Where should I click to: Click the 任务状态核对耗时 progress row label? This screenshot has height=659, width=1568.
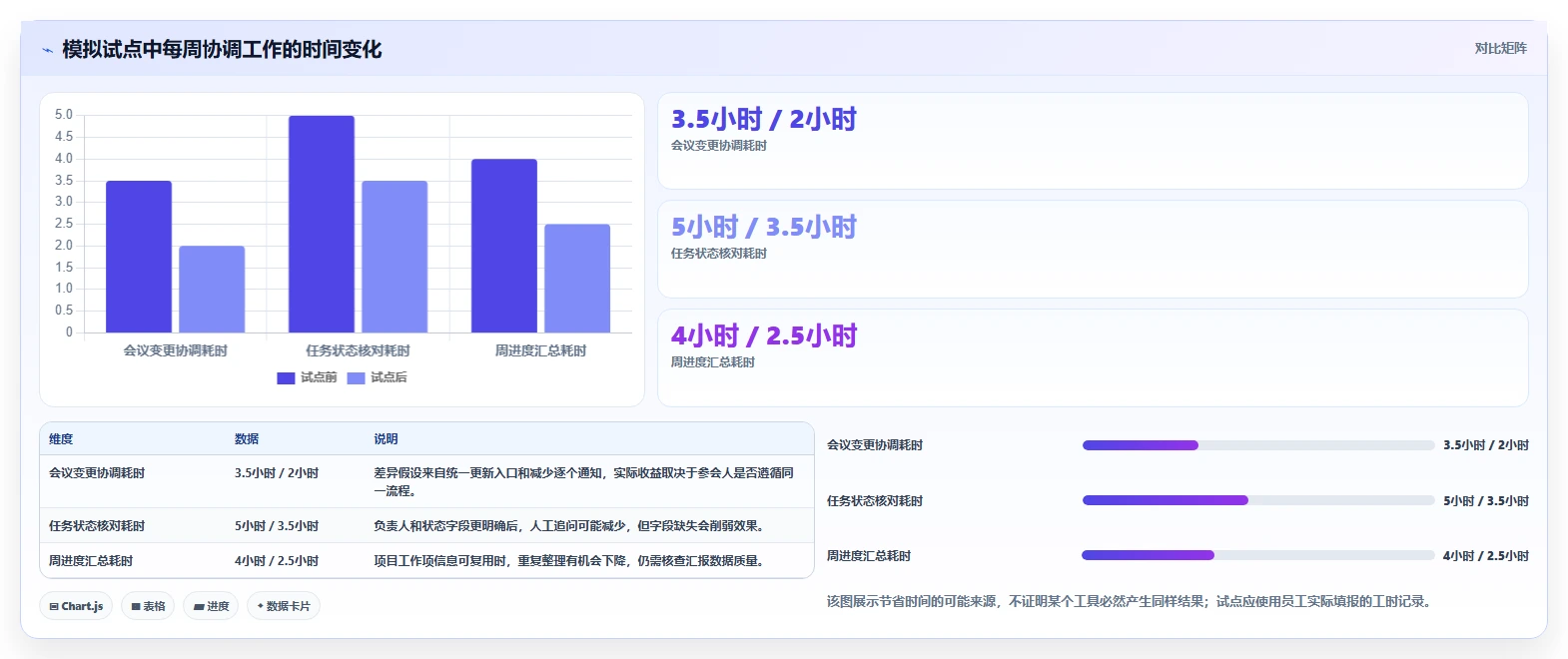coord(875,501)
